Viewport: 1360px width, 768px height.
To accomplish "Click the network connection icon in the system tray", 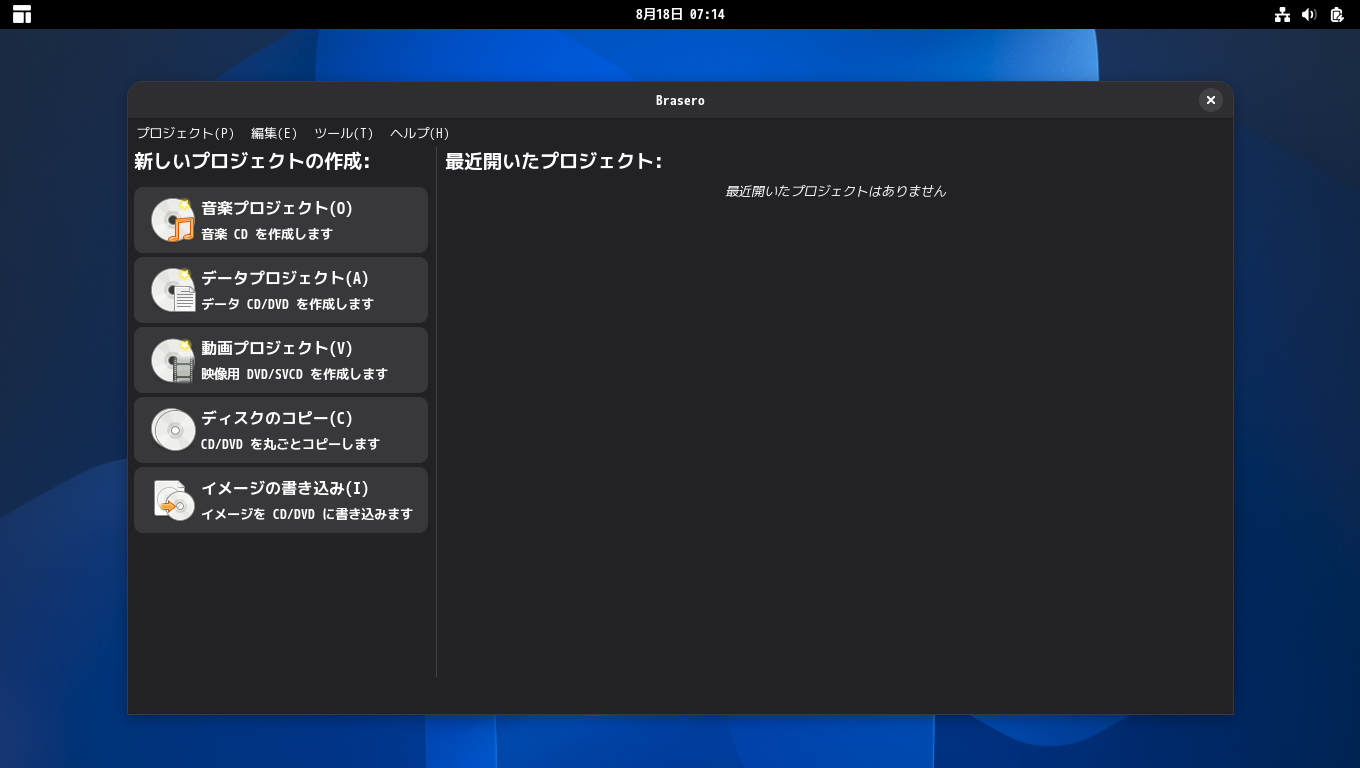I will click(1282, 14).
